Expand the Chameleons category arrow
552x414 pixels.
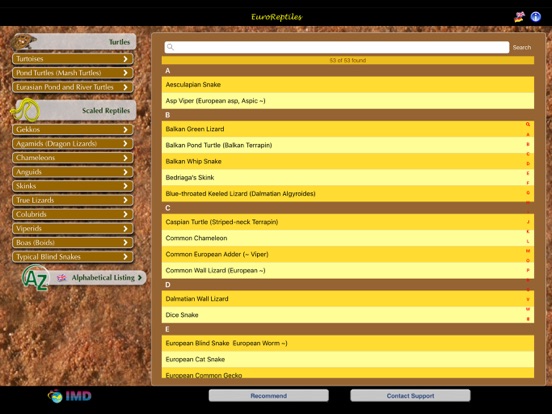tap(125, 158)
